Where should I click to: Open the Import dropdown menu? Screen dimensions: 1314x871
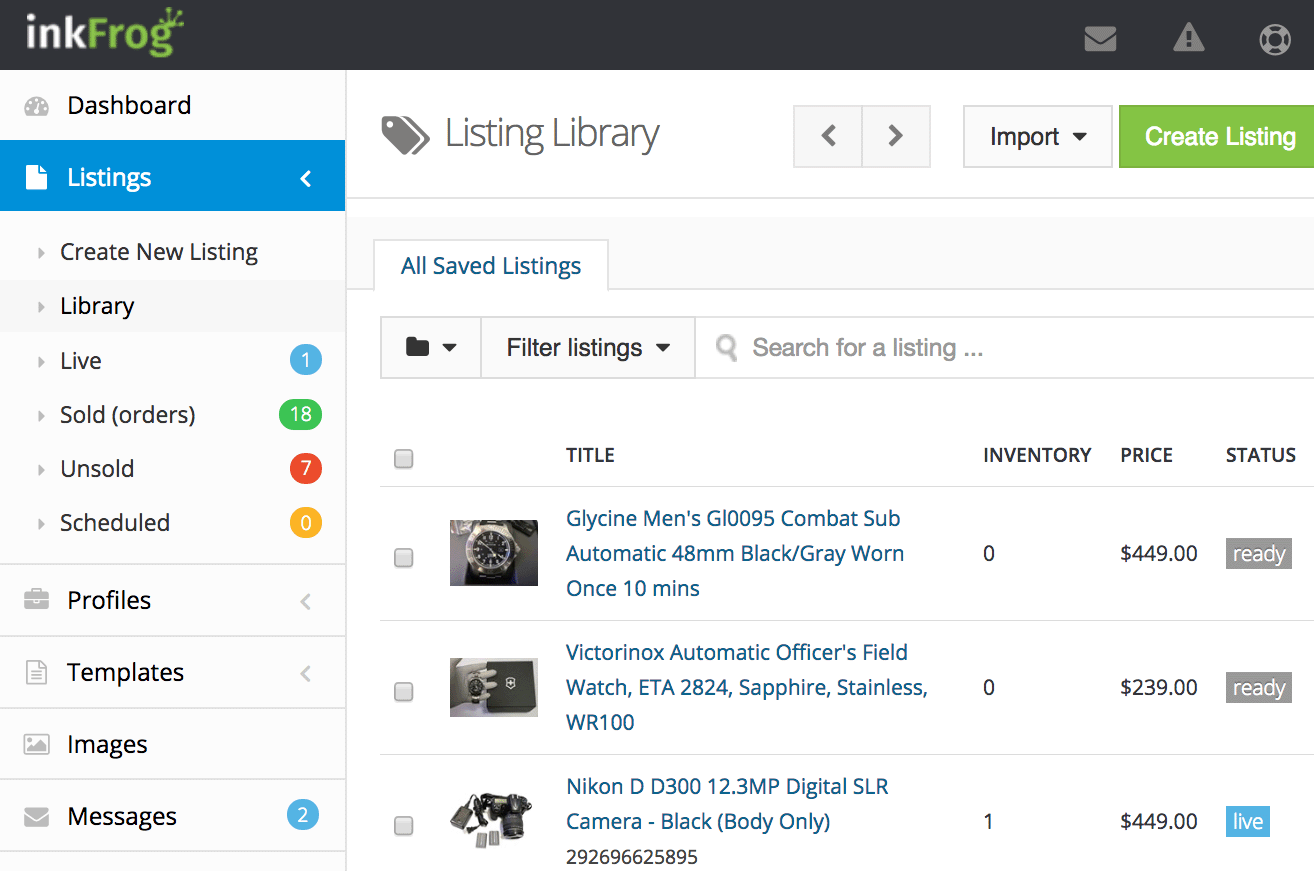click(1038, 136)
